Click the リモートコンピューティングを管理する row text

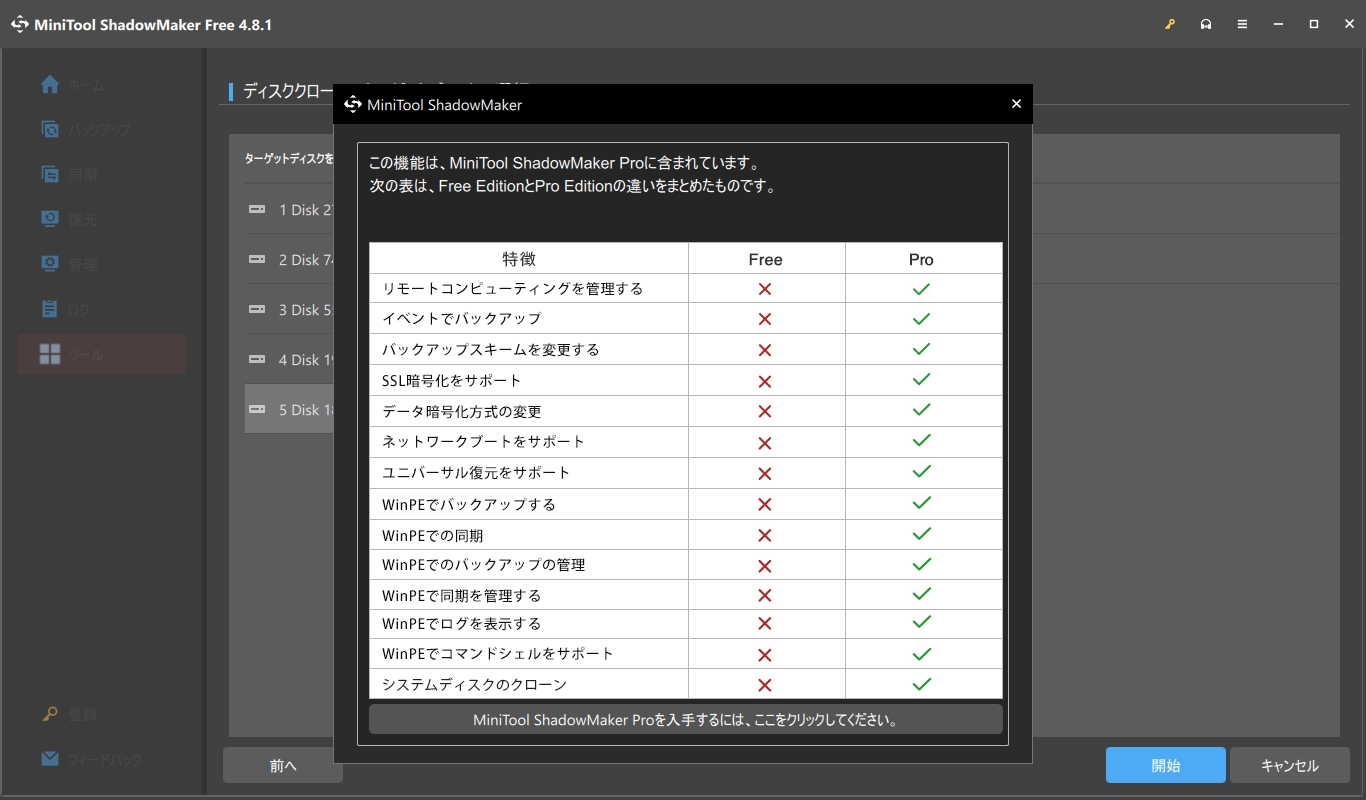tap(512, 289)
